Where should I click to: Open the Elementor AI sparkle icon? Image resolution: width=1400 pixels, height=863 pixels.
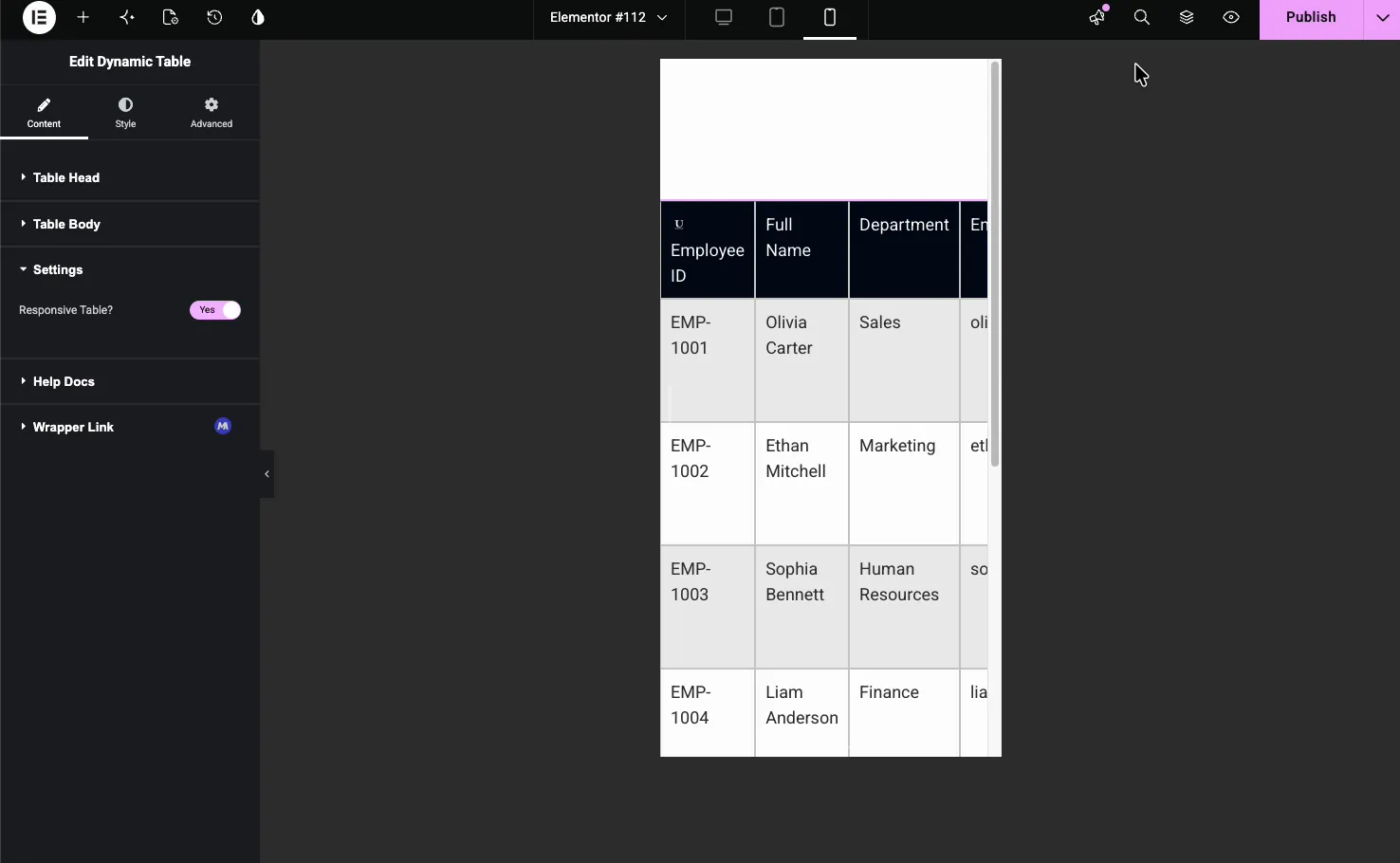(x=127, y=18)
